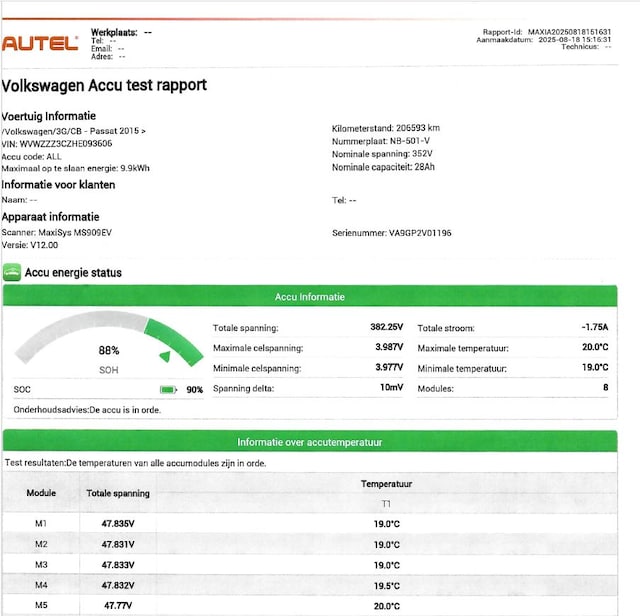Click the 'Maximale celspanning' value 3.987V
The width and height of the screenshot is (640, 616).
point(389,347)
